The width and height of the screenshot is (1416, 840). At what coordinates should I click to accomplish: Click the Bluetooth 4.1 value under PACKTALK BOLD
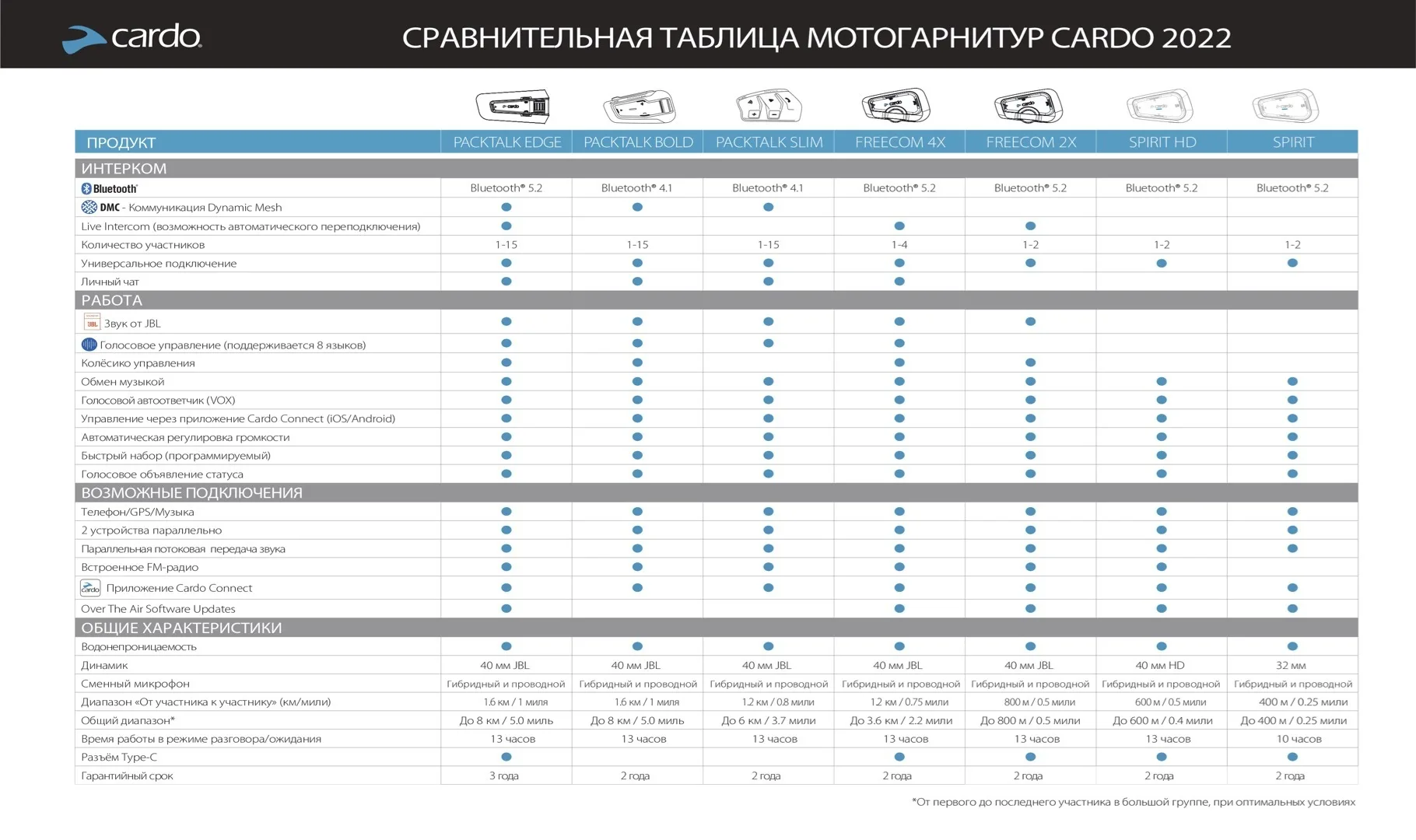(637, 188)
